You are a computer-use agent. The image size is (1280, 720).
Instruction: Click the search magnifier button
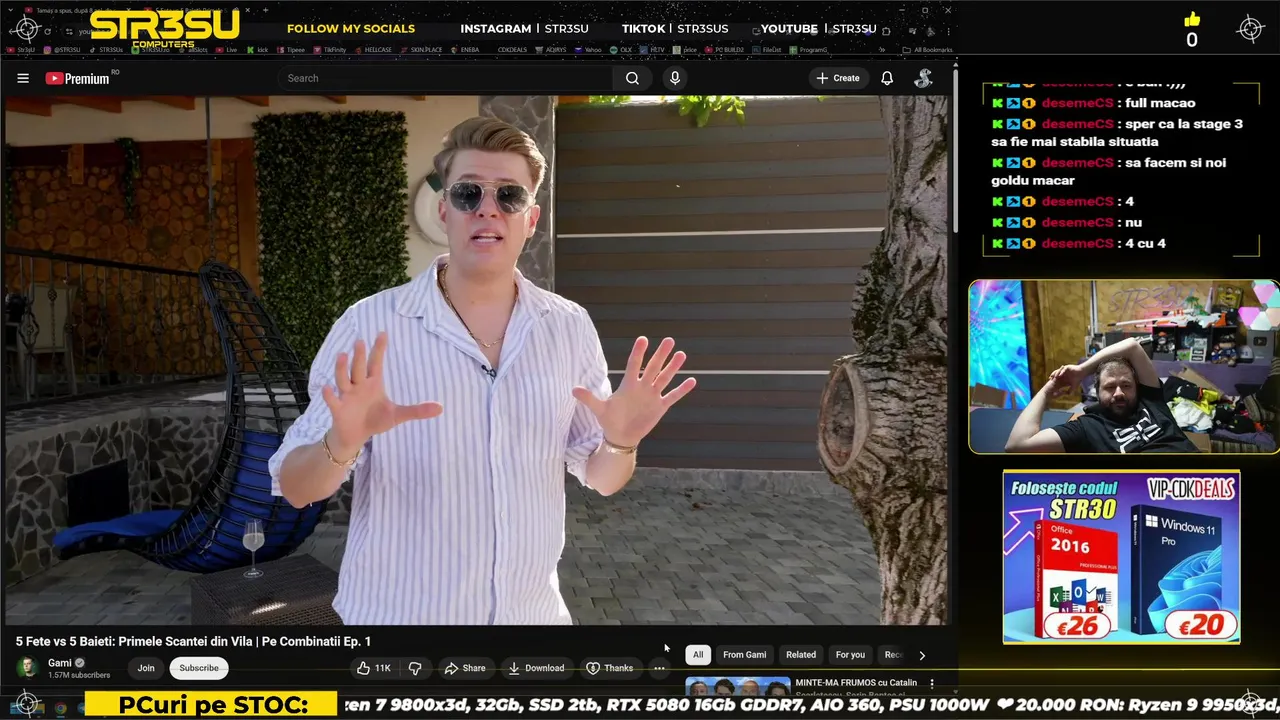(x=632, y=78)
